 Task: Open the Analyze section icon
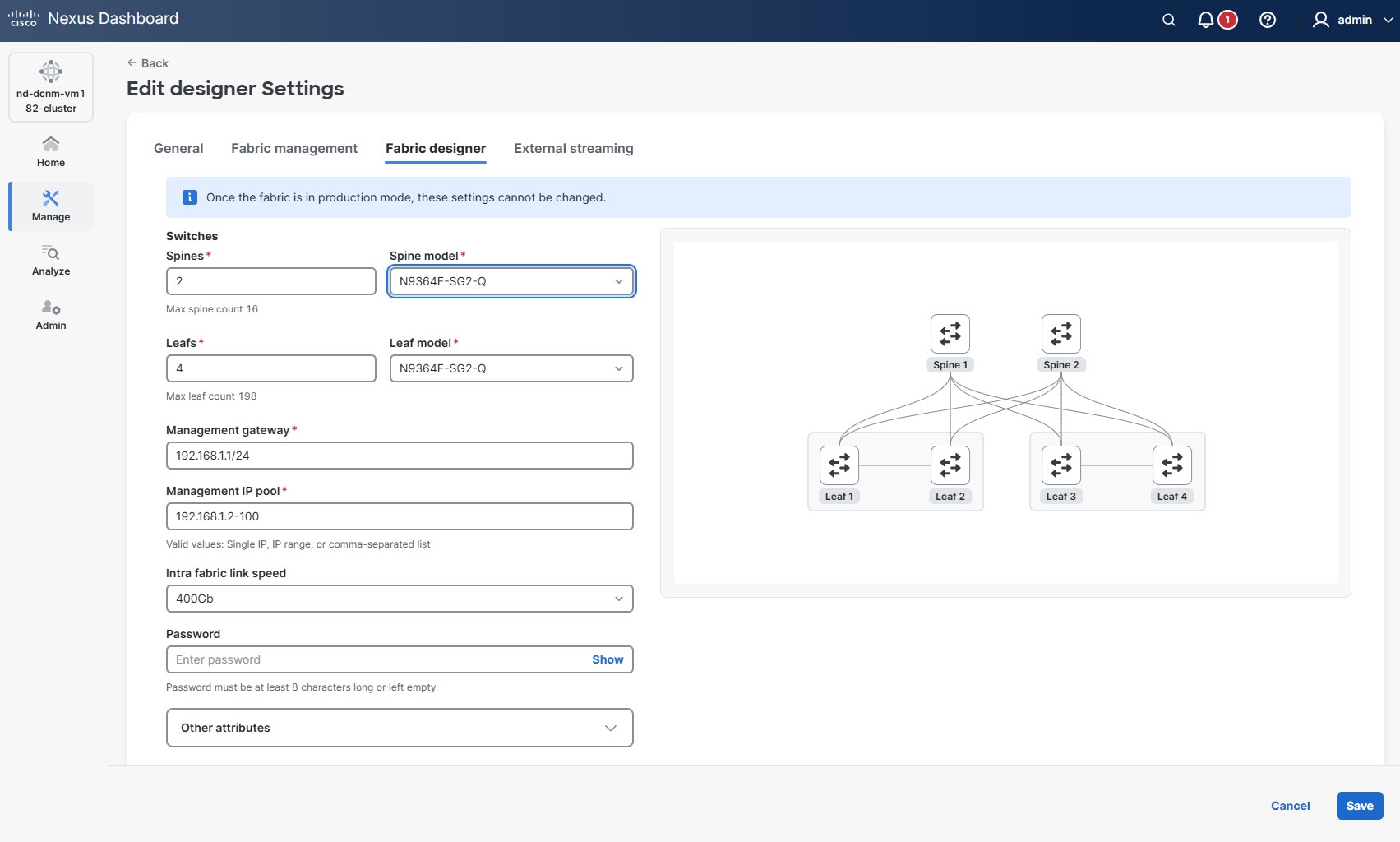(51, 253)
